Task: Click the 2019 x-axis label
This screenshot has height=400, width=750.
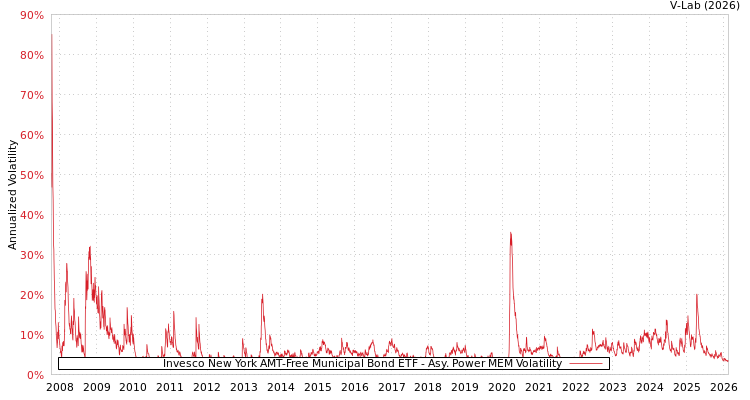Action: [x=465, y=387]
